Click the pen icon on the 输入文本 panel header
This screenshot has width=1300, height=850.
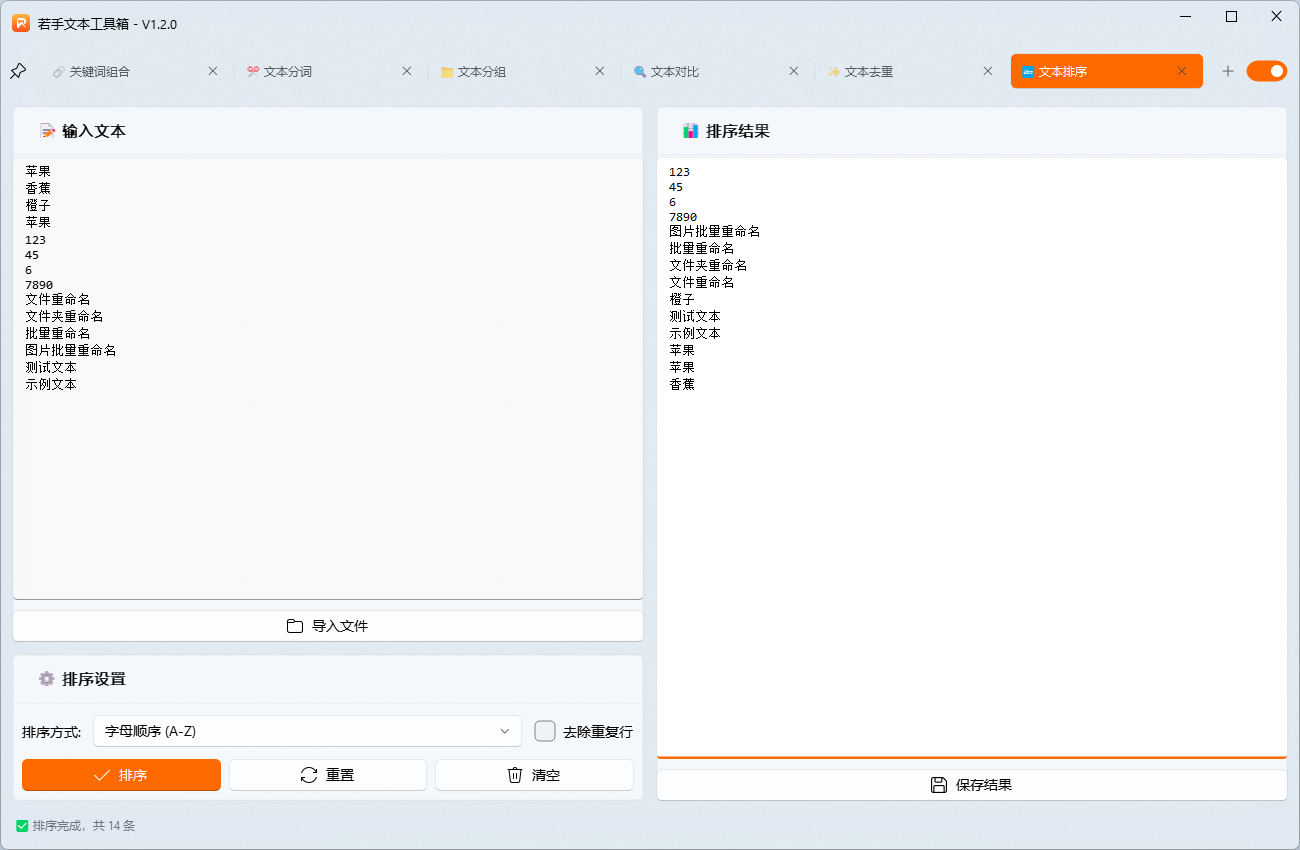click(x=48, y=130)
